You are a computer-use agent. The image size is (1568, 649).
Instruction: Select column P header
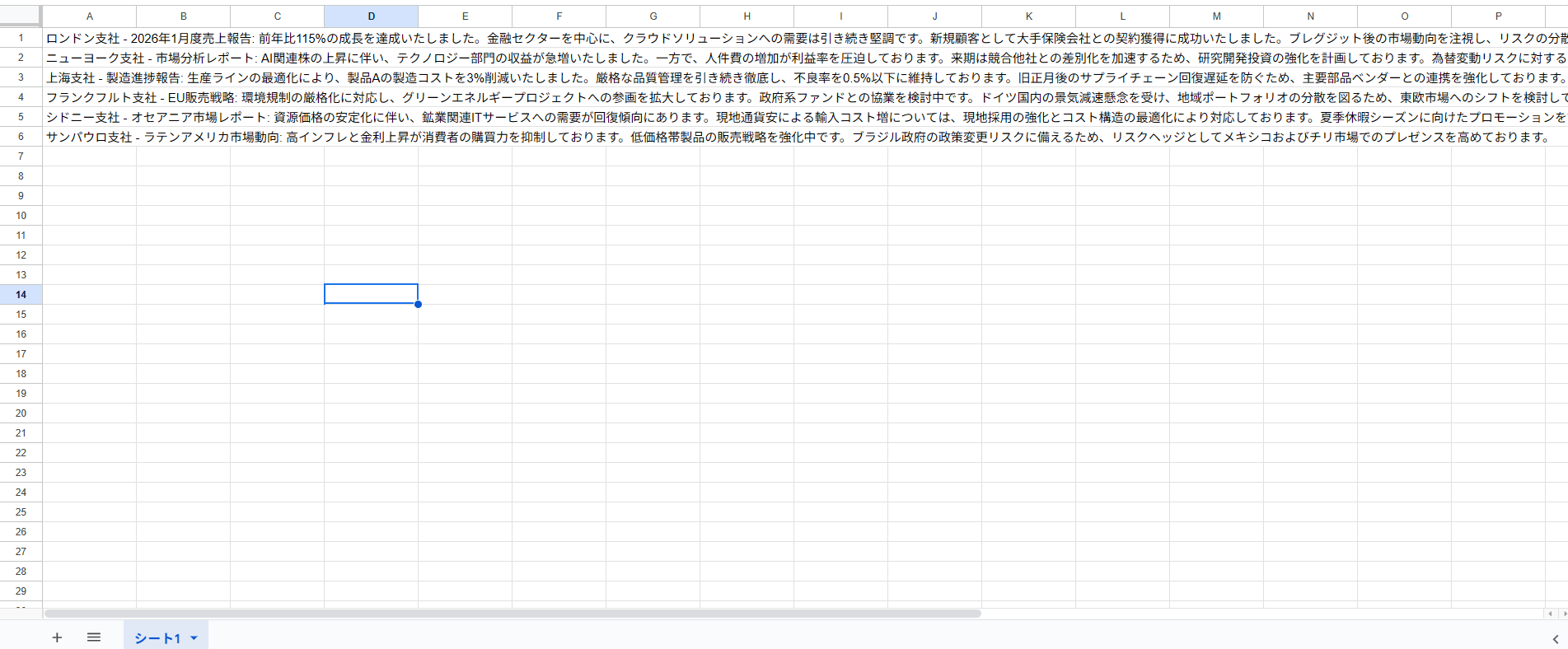tap(1498, 16)
